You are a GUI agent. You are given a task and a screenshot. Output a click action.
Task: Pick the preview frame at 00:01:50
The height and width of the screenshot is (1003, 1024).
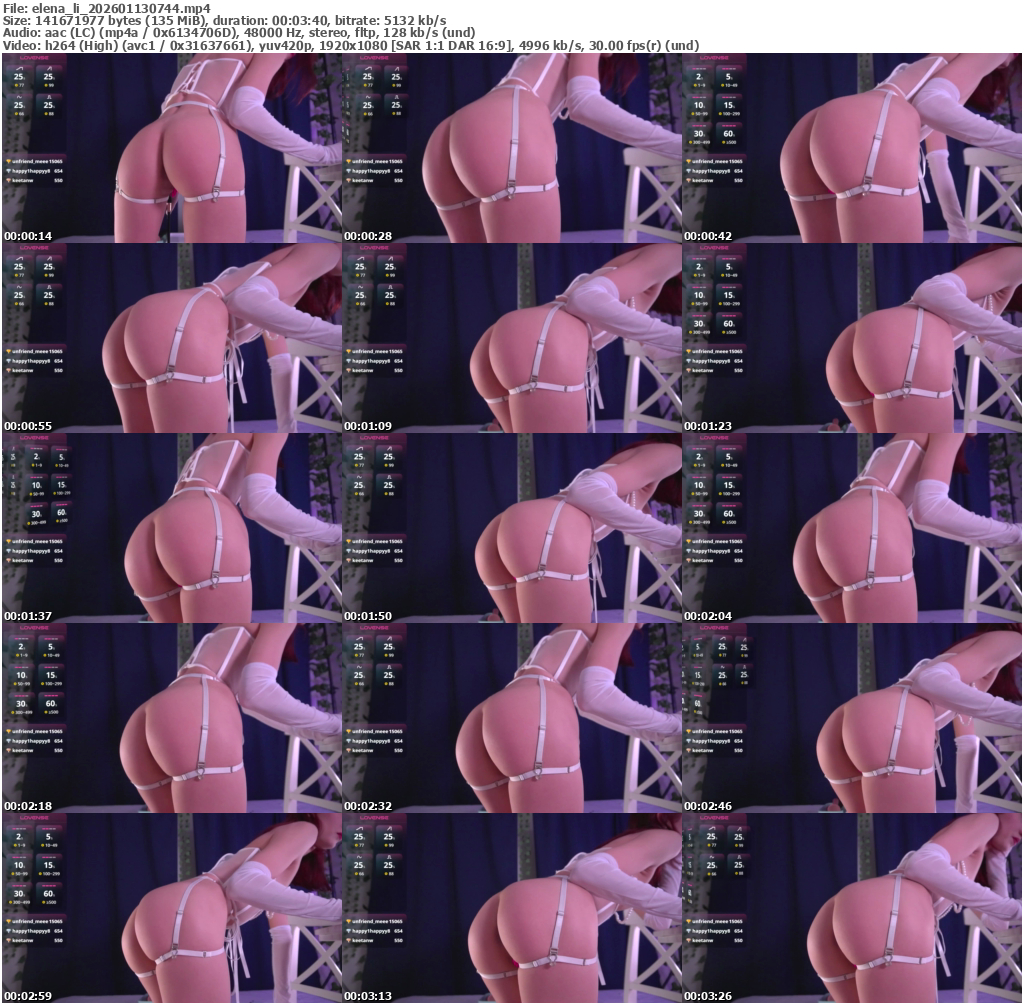pos(512,528)
